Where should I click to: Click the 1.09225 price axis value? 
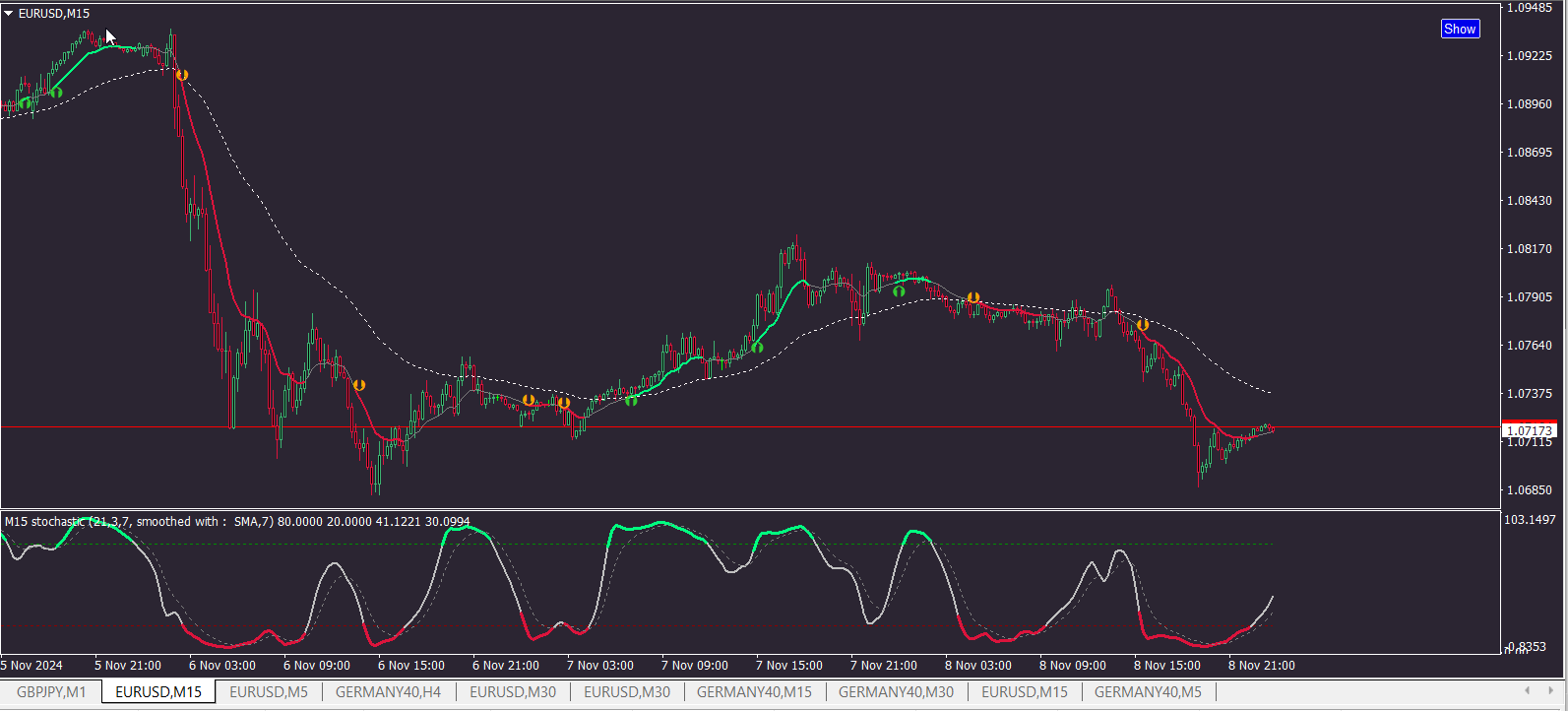tap(1530, 56)
